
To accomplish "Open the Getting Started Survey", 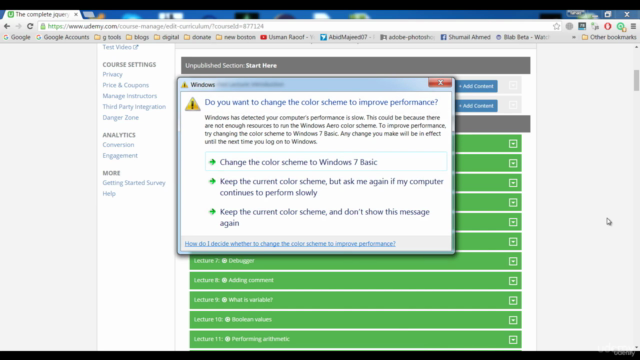I will pyautogui.click(x=134, y=183).
